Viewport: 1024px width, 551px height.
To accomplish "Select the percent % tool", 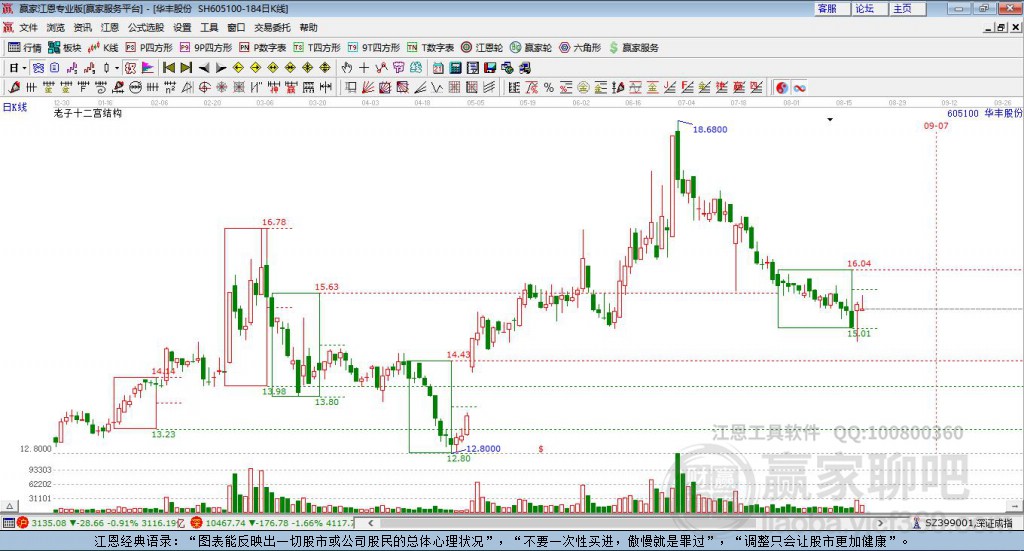I will click(549, 87).
